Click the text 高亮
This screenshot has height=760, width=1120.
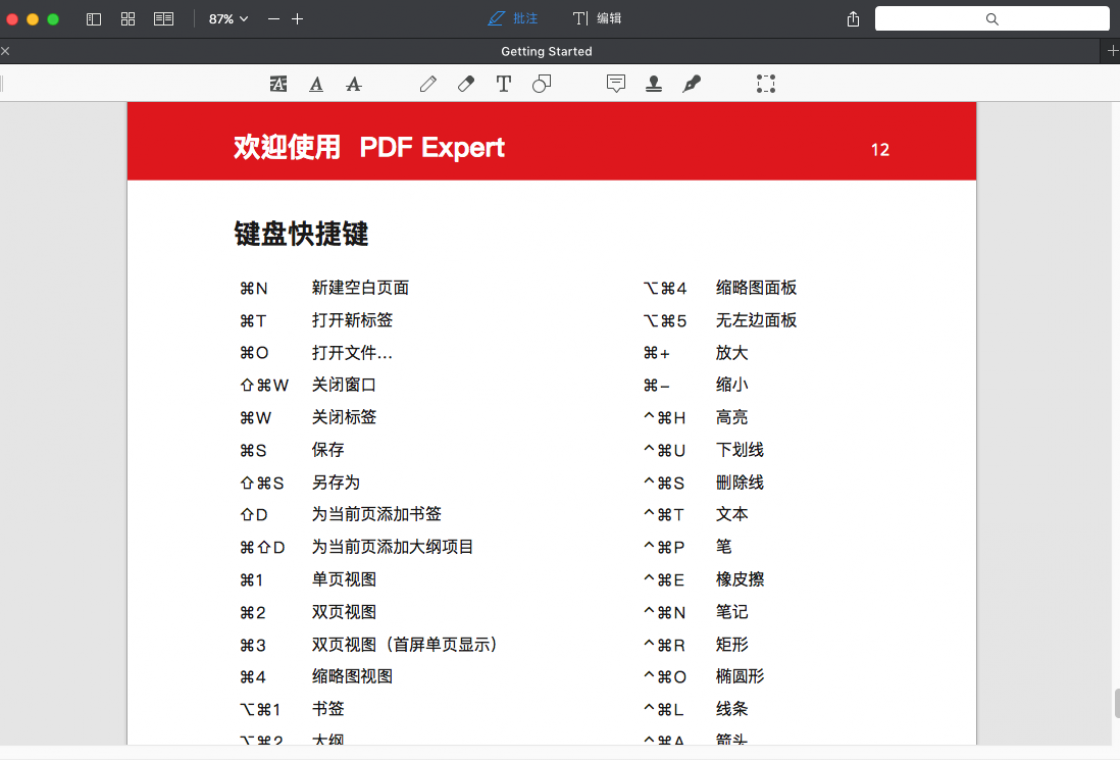(732, 417)
